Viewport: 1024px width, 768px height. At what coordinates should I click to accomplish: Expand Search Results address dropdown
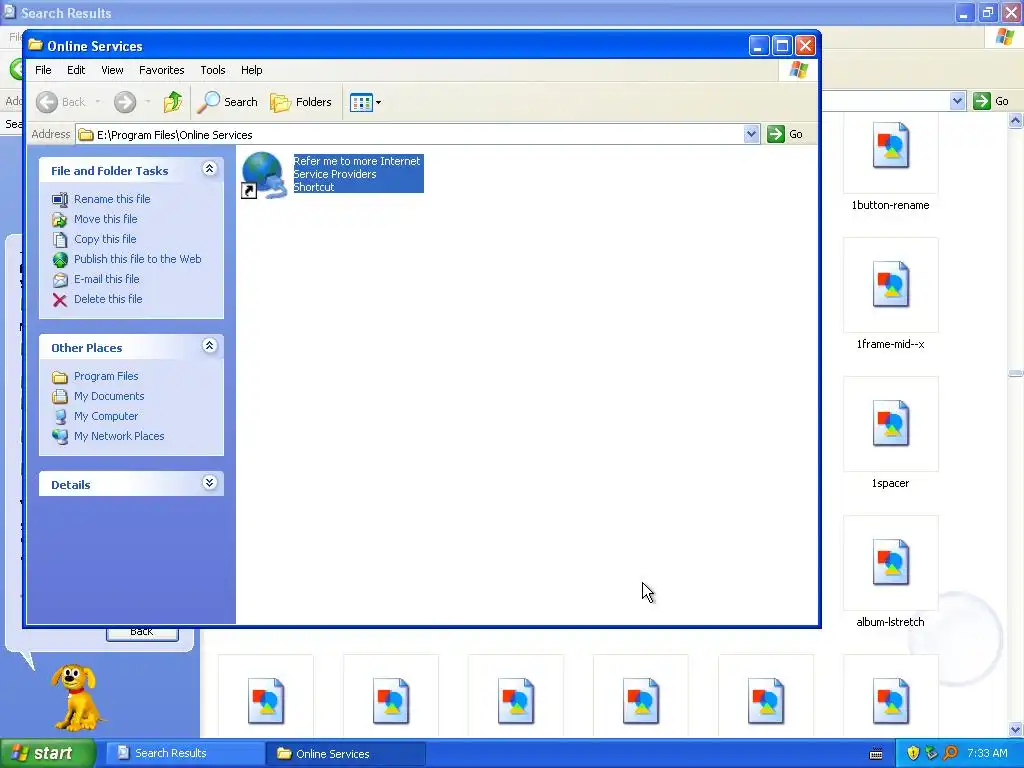957,101
